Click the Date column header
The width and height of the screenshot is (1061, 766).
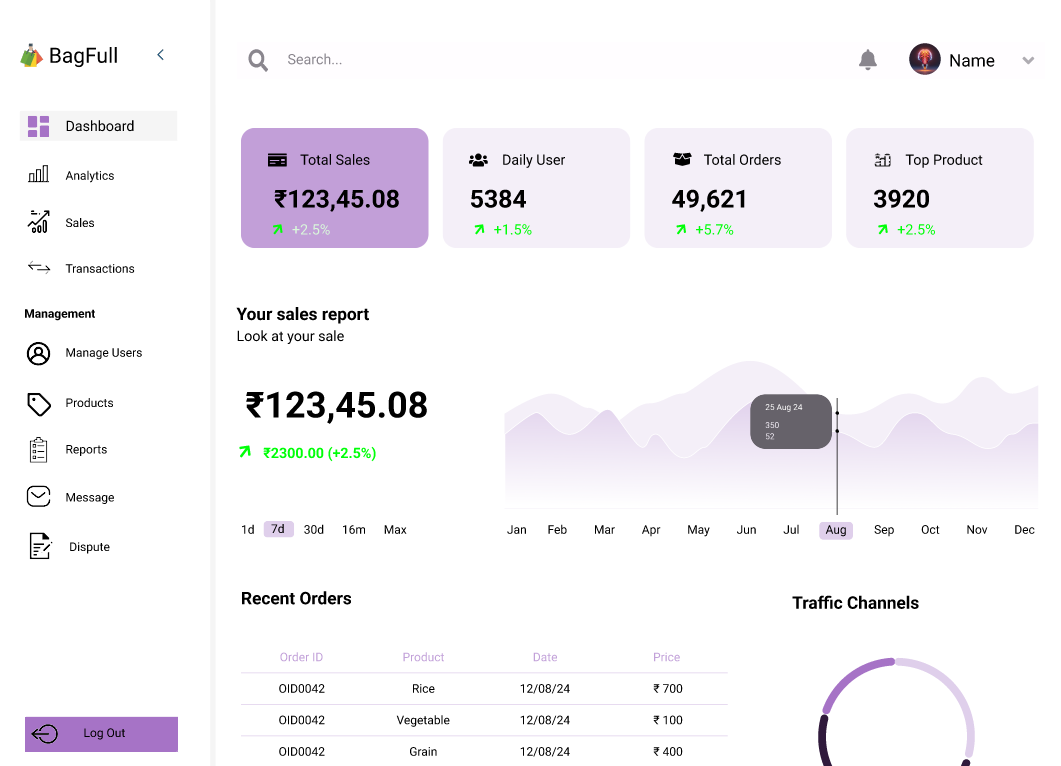[545, 657]
